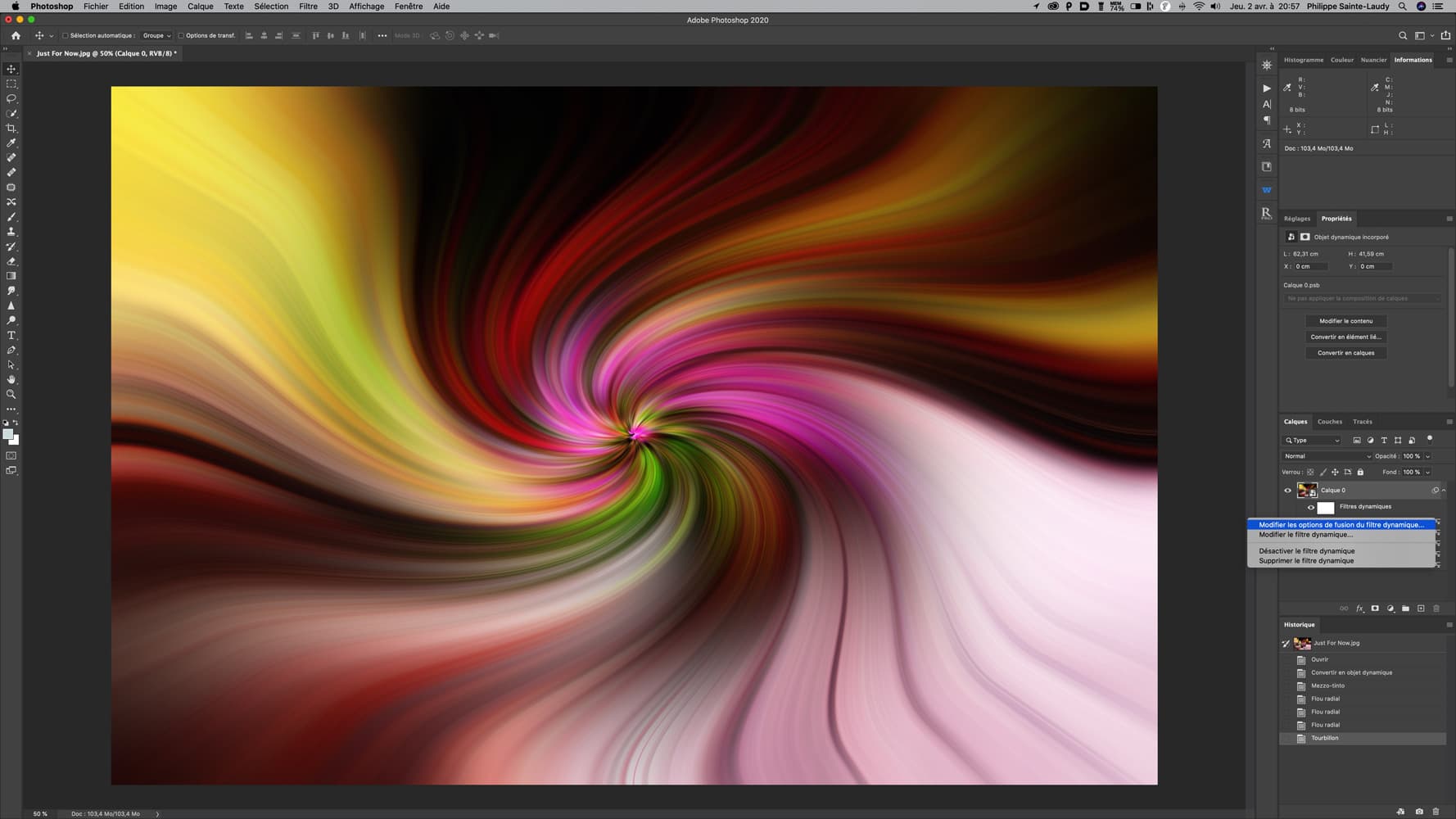
Task: Open the Groupe dropdown in options bar
Action: pyautogui.click(x=156, y=36)
